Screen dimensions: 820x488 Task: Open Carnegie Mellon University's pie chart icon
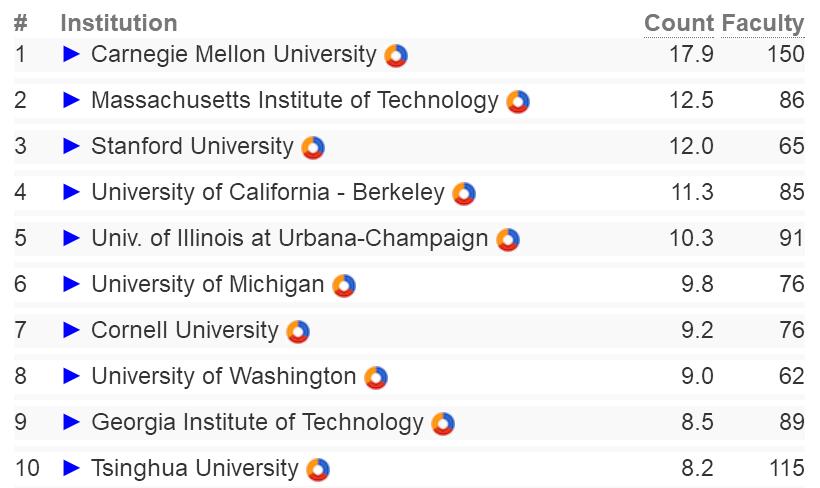point(396,55)
